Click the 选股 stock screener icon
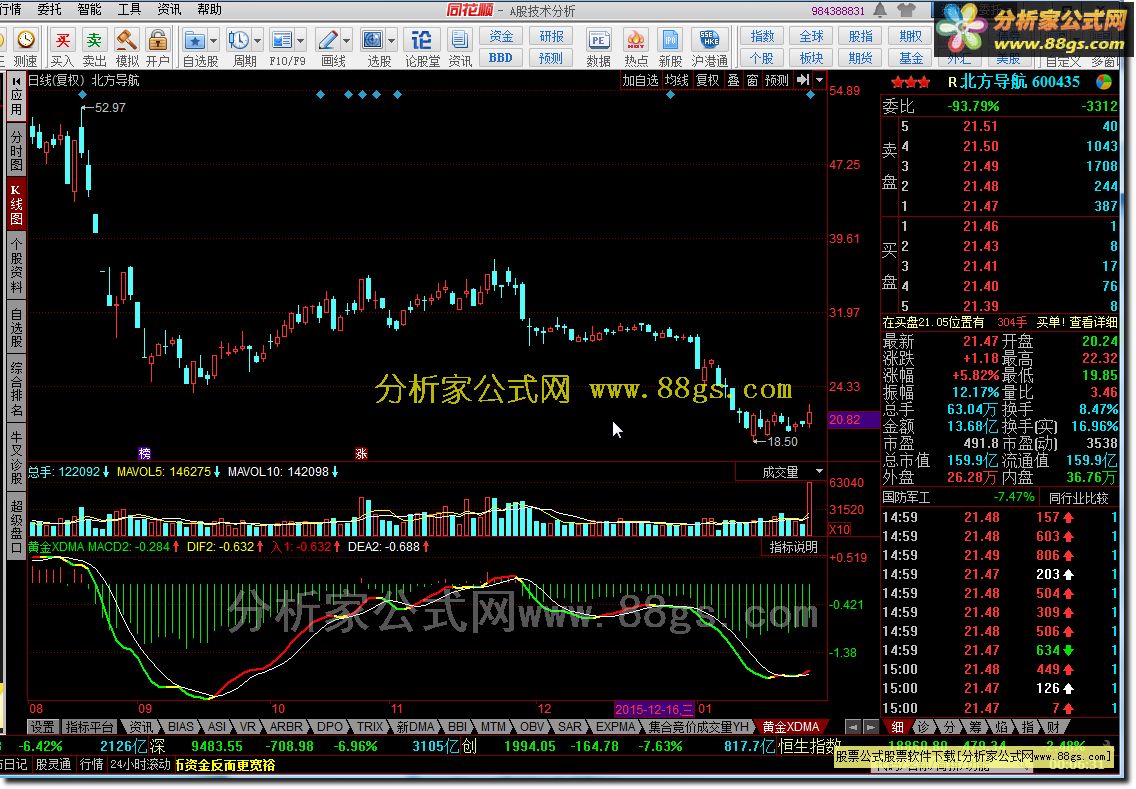The width and height of the screenshot is (1136, 789). (372, 40)
